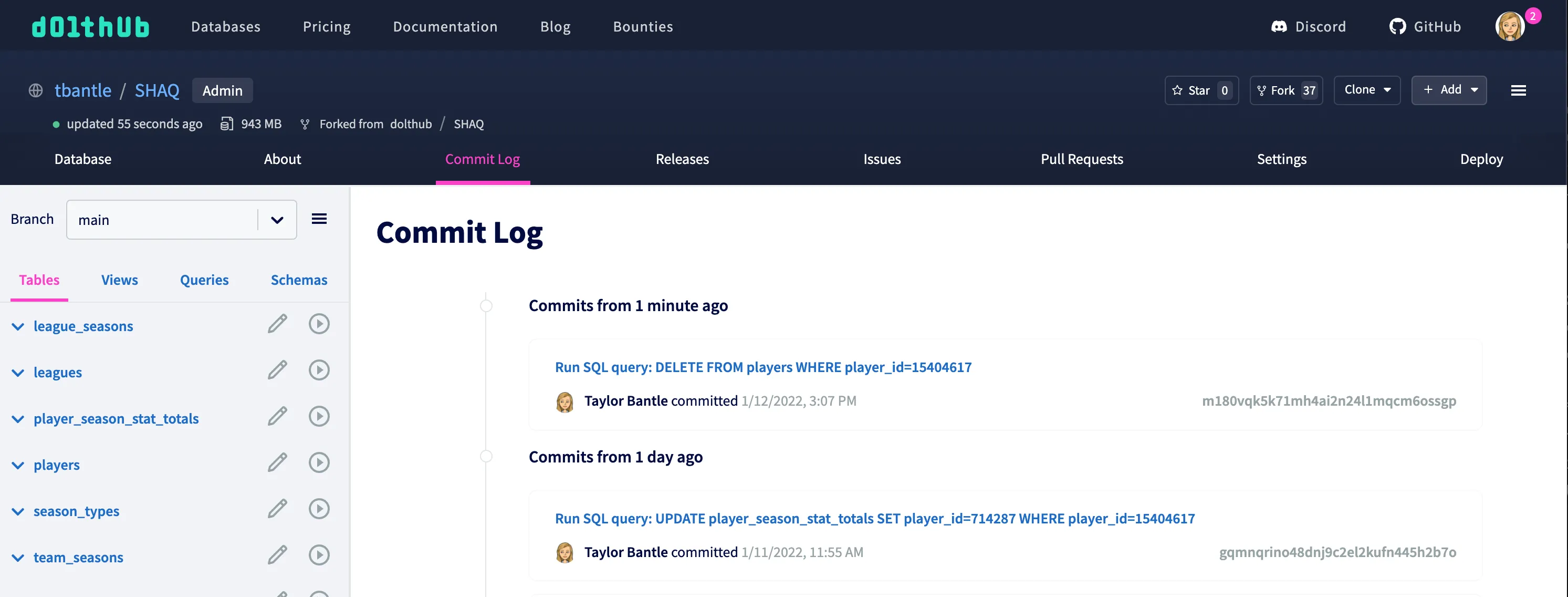
Task: Open the branch selector dropdown
Action: (276, 219)
